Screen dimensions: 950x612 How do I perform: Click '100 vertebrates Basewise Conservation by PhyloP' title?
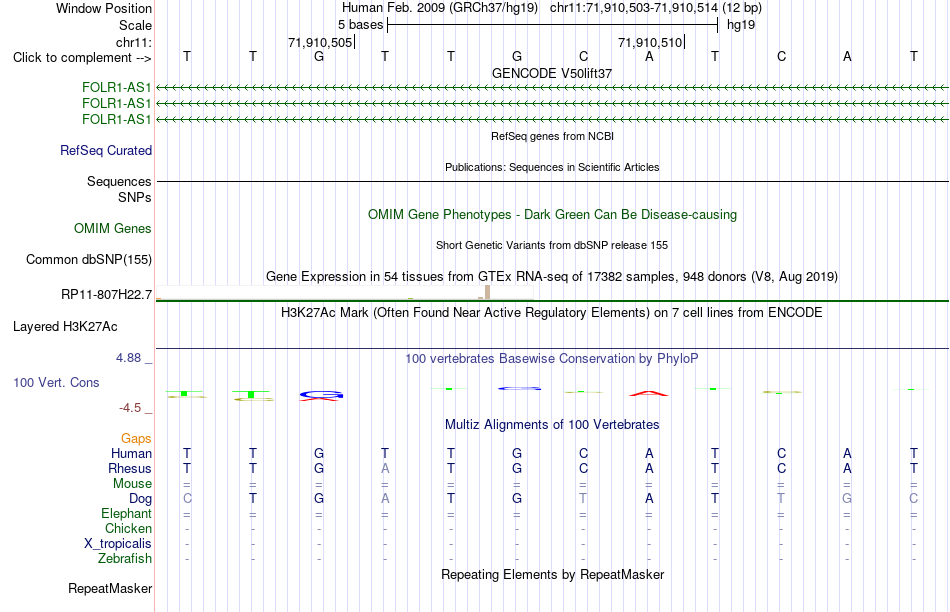pos(552,359)
